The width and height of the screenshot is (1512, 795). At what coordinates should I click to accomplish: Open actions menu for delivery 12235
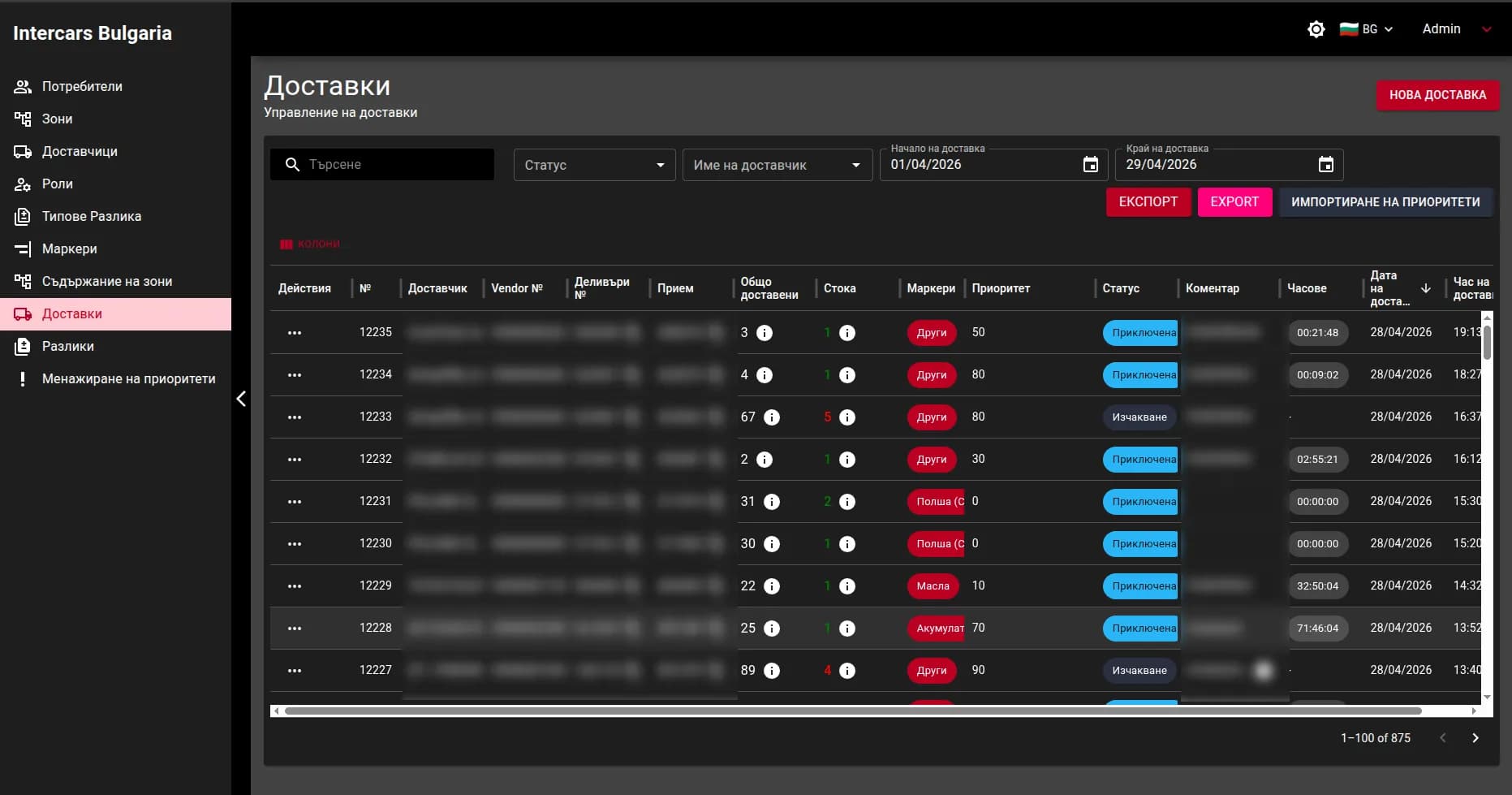point(295,333)
